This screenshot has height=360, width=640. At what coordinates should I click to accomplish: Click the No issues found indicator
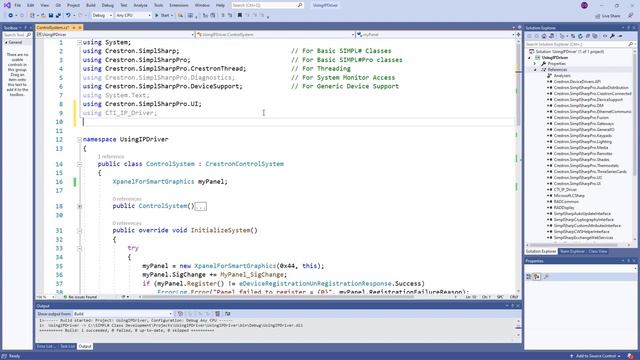80,297
